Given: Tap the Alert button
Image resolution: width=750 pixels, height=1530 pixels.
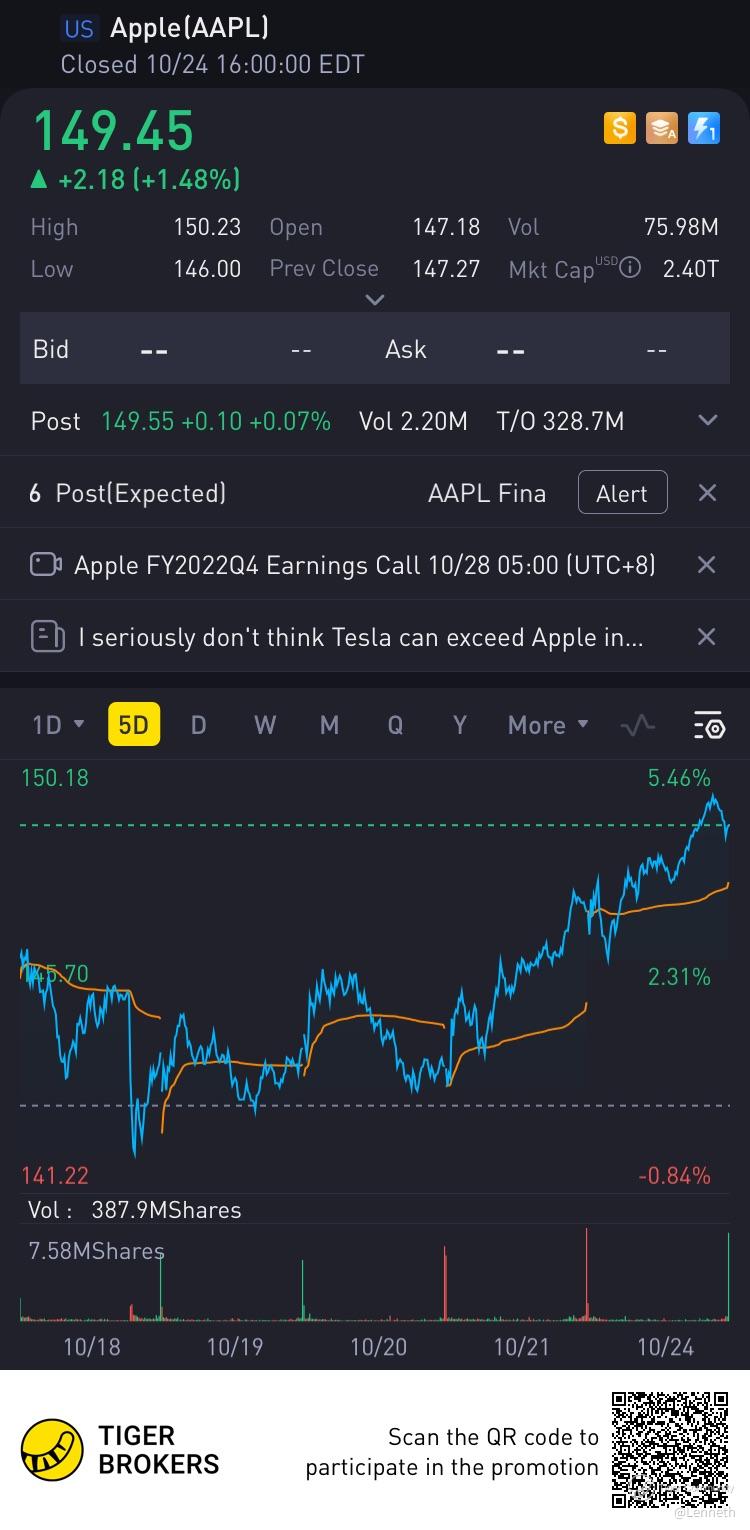Looking at the screenshot, I should point(622,493).
